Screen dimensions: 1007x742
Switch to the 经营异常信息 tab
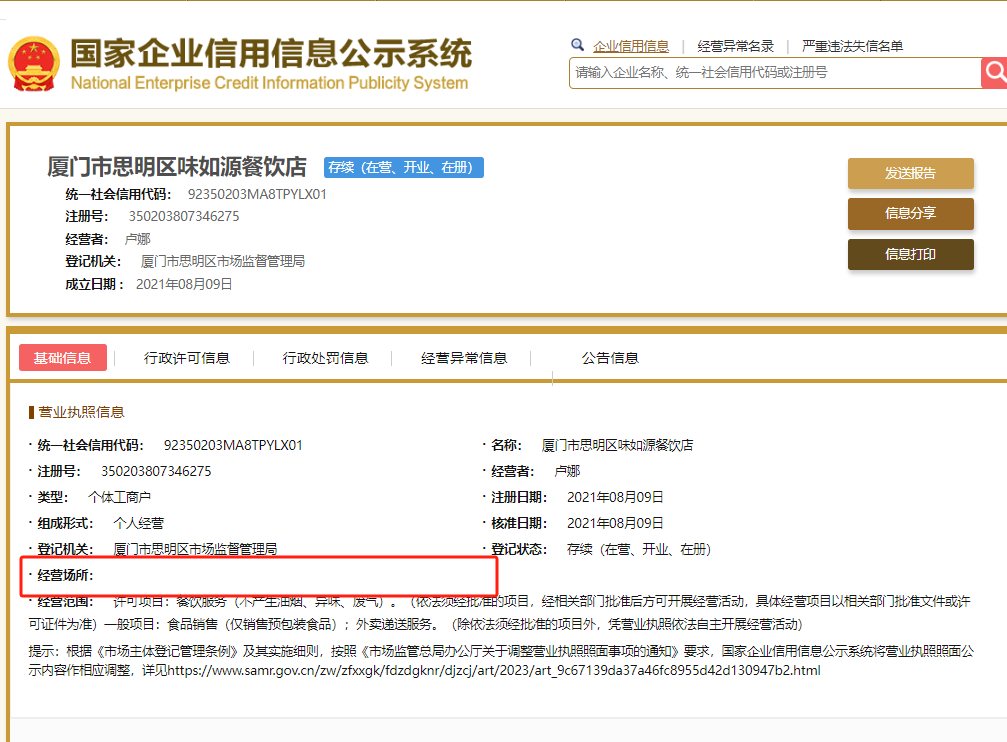464,358
